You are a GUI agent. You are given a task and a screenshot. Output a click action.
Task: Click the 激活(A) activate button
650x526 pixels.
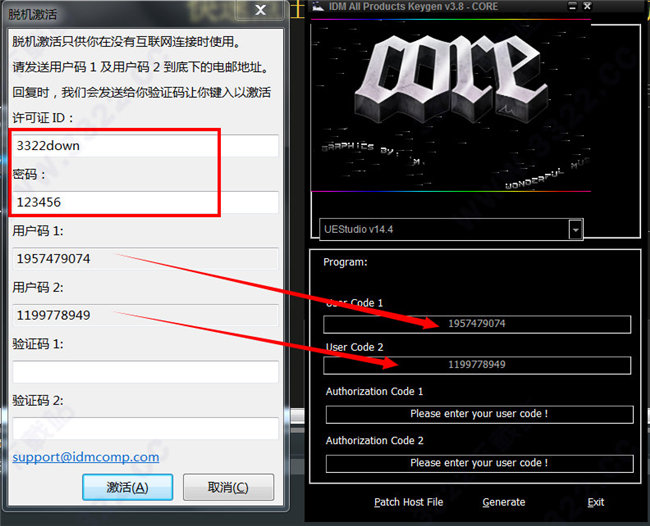tap(128, 487)
